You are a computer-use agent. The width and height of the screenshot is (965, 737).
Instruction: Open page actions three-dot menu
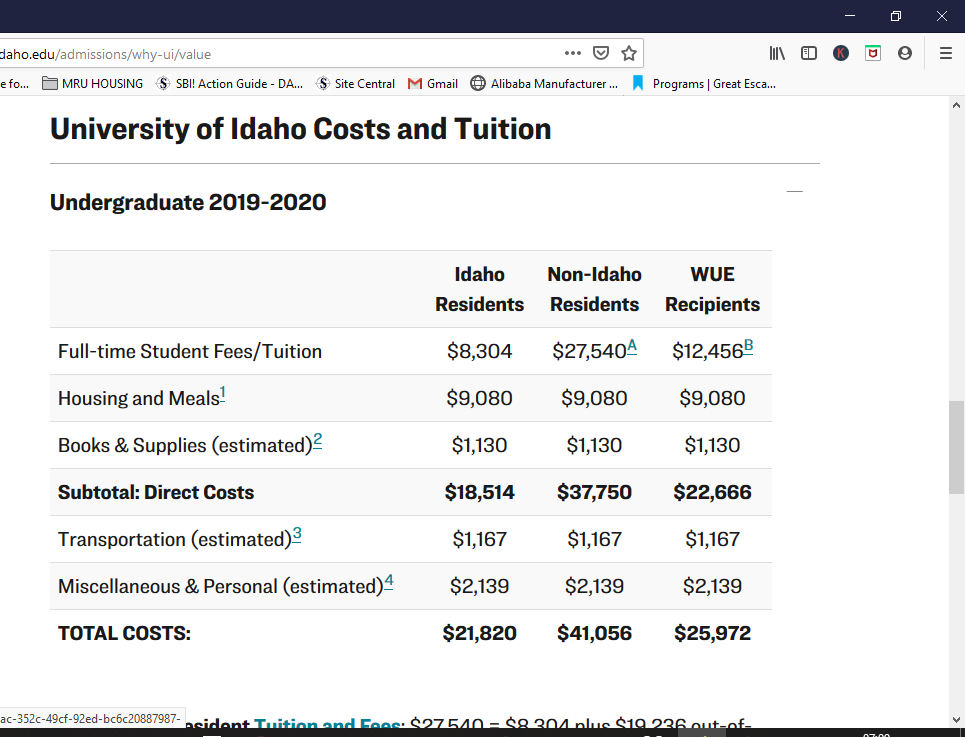[x=572, y=54]
